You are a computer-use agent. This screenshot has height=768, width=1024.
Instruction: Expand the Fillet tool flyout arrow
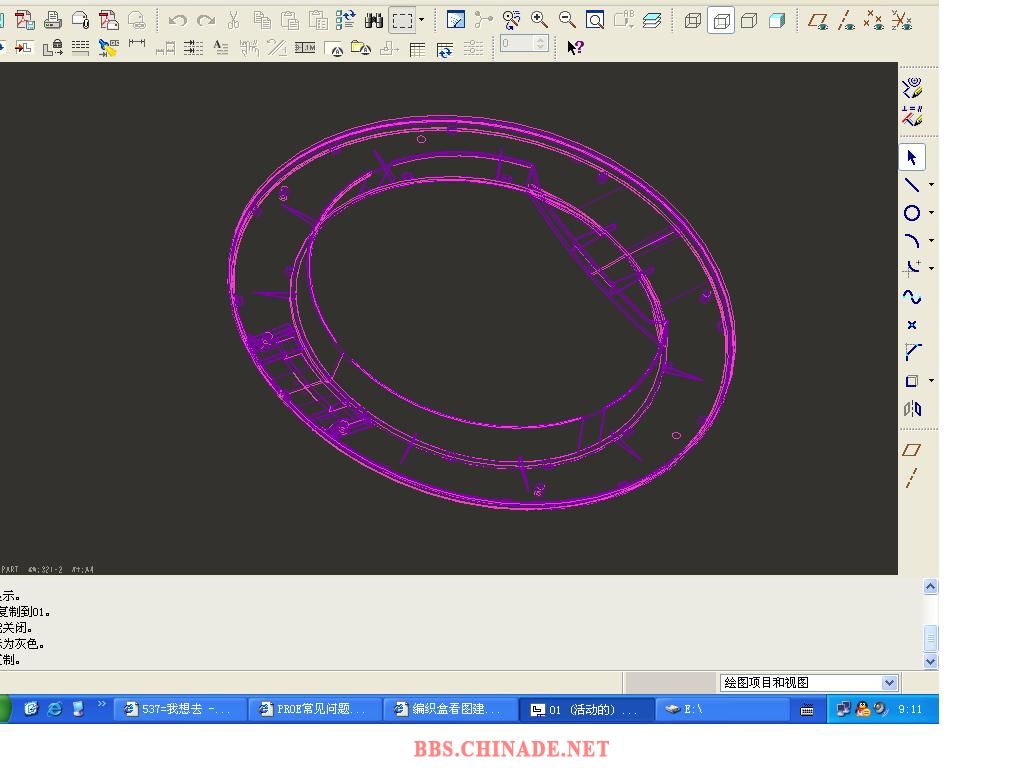931,268
